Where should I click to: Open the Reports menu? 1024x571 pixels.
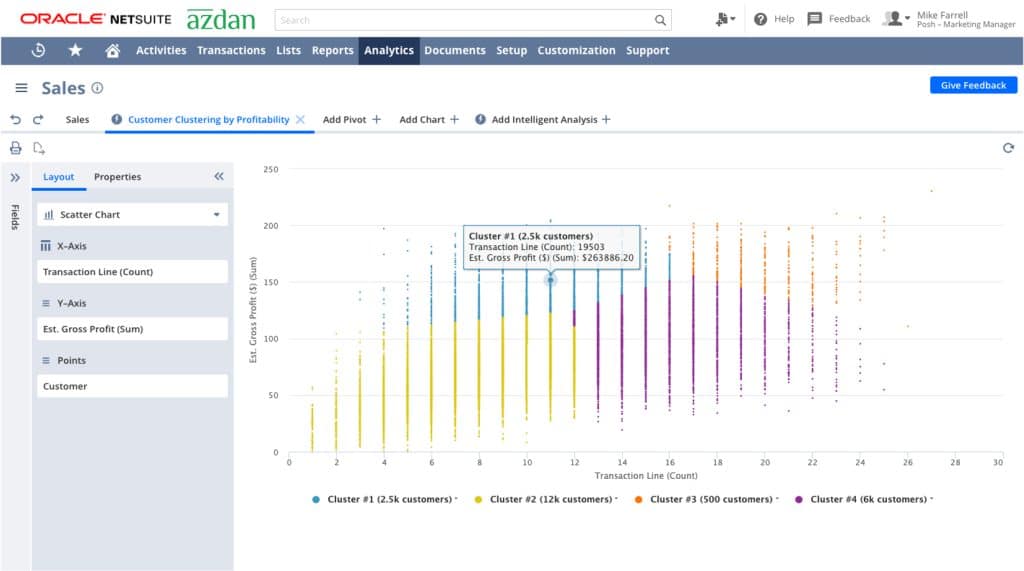332,50
